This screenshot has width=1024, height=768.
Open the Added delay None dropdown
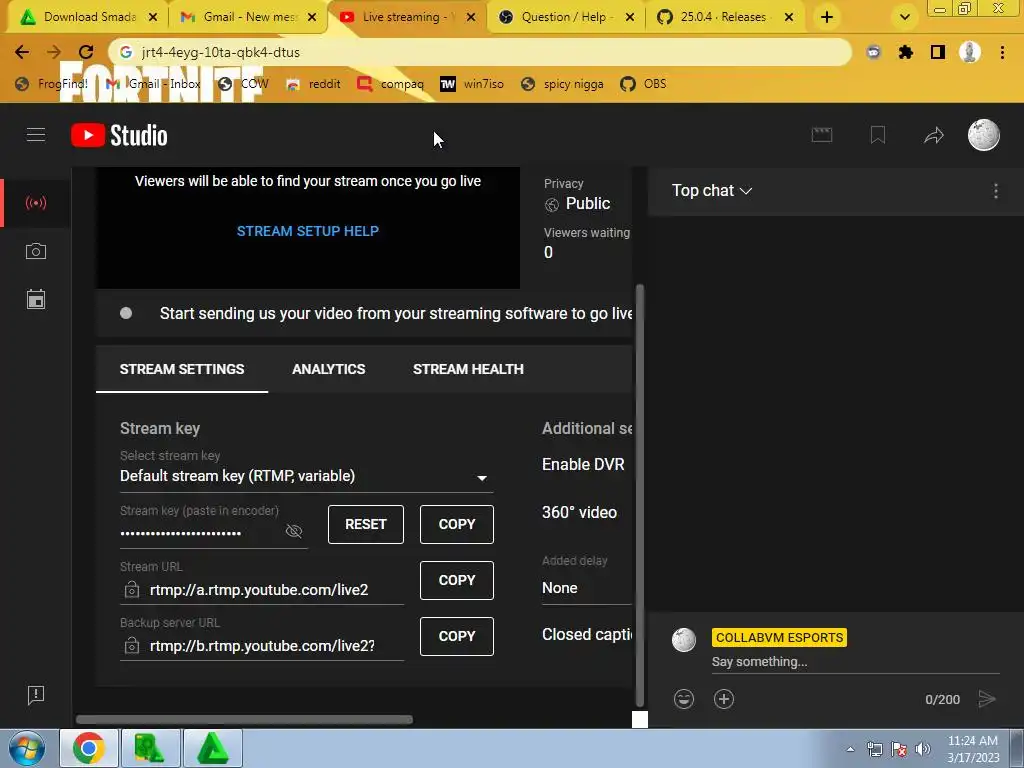pyautogui.click(x=586, y=588)
